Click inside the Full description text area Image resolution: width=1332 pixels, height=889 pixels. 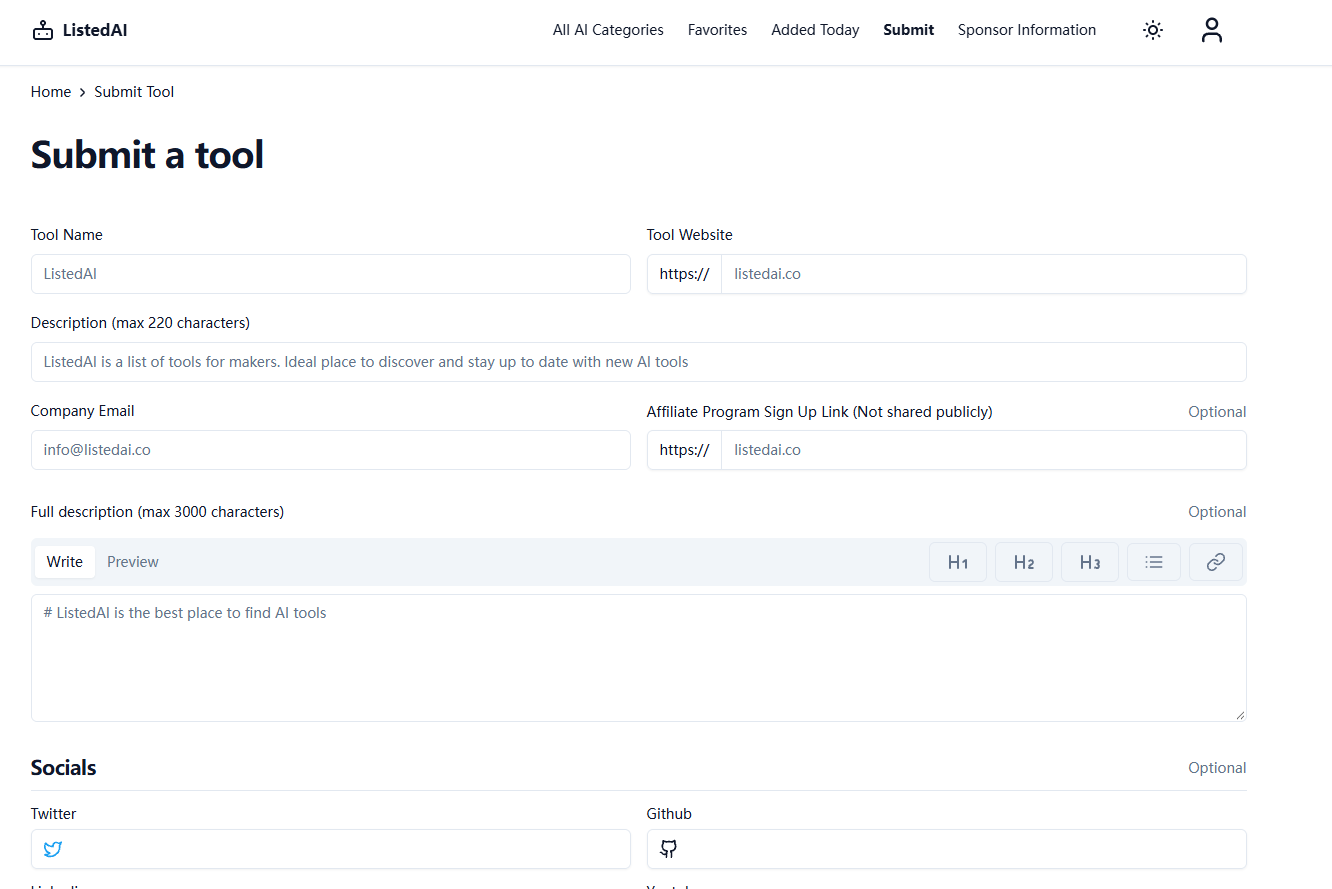tap(639, 658)
